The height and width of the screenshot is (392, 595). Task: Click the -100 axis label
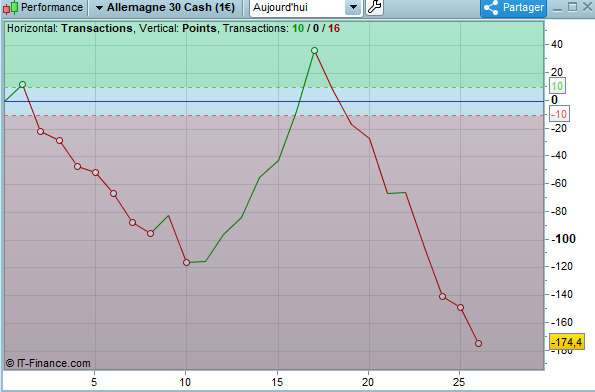click(x=564, y=239)
